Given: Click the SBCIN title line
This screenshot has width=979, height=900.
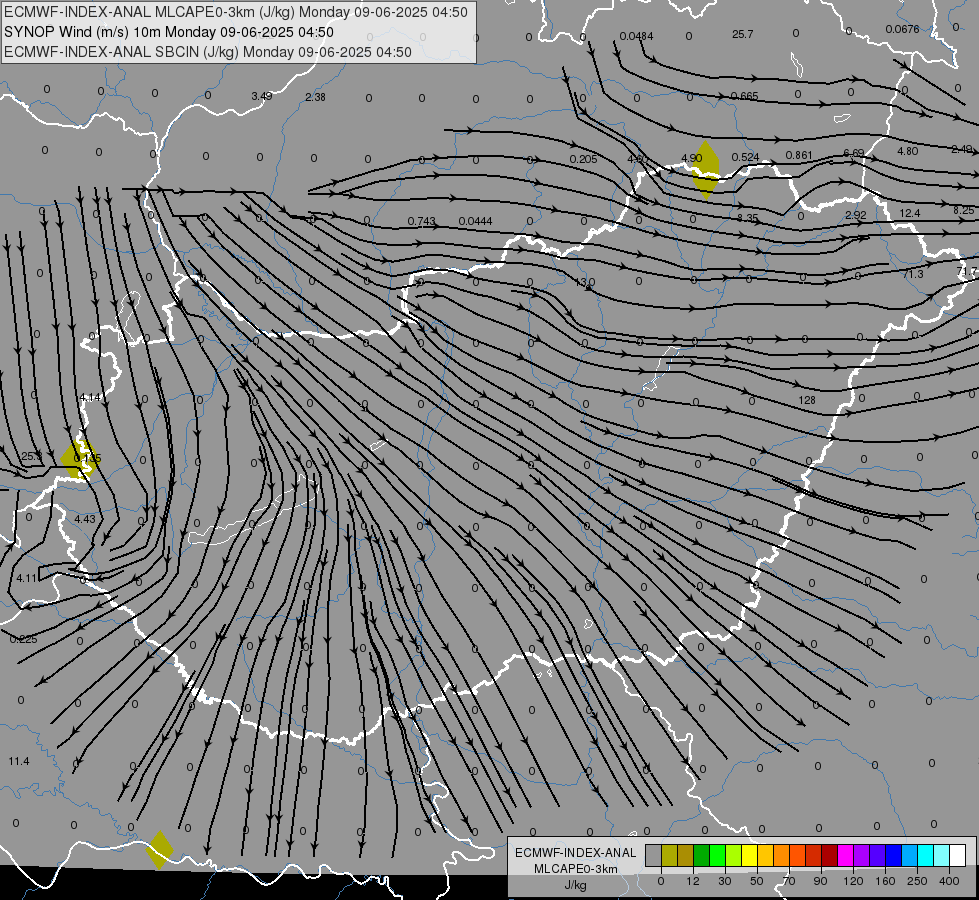Looking at the screenshot, I should pos(208,52).
